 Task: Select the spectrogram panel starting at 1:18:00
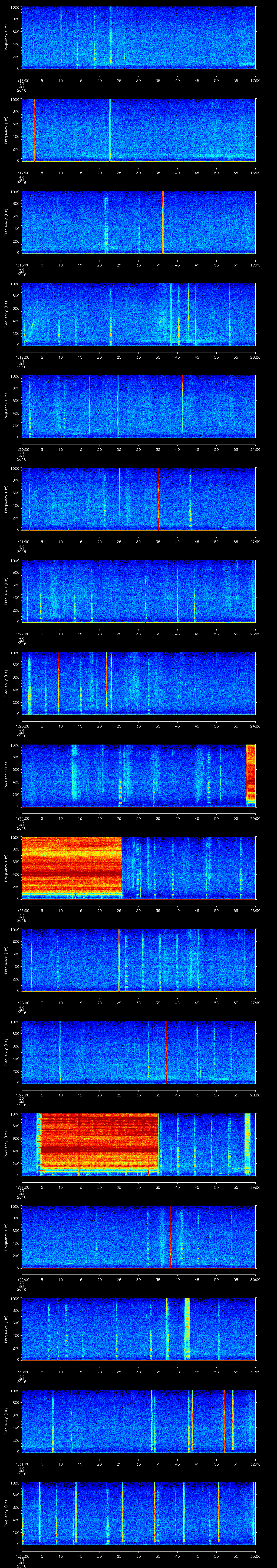pyautogui.click(x=139, y=222)
